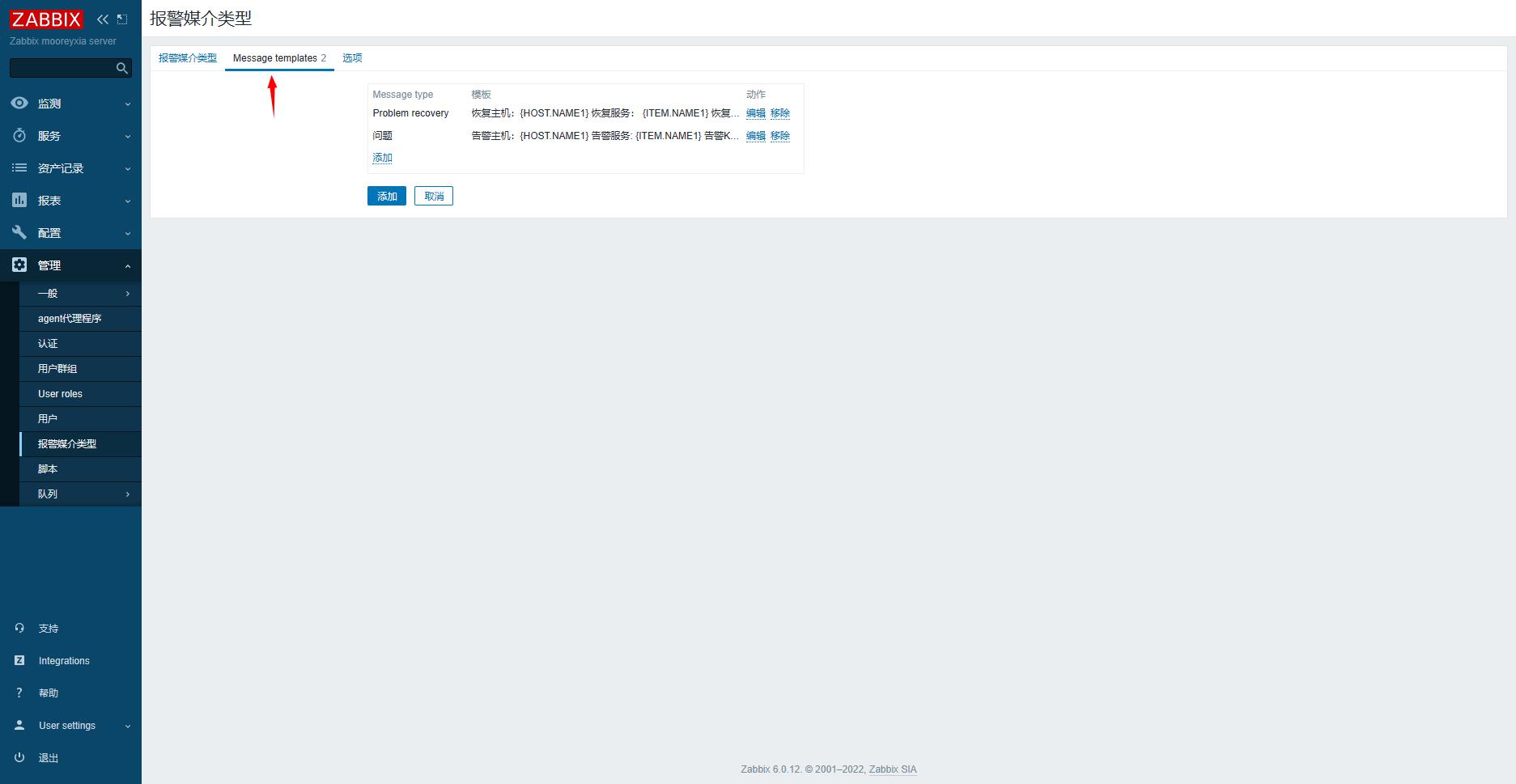This screenshot has width=1516, height=784.
Task: Open the 服务 menu
Action: pos(70,136)
